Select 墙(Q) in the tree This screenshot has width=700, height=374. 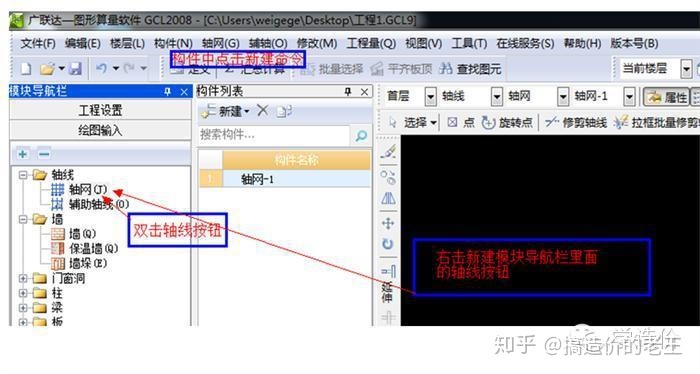click(x=74, y=234)
